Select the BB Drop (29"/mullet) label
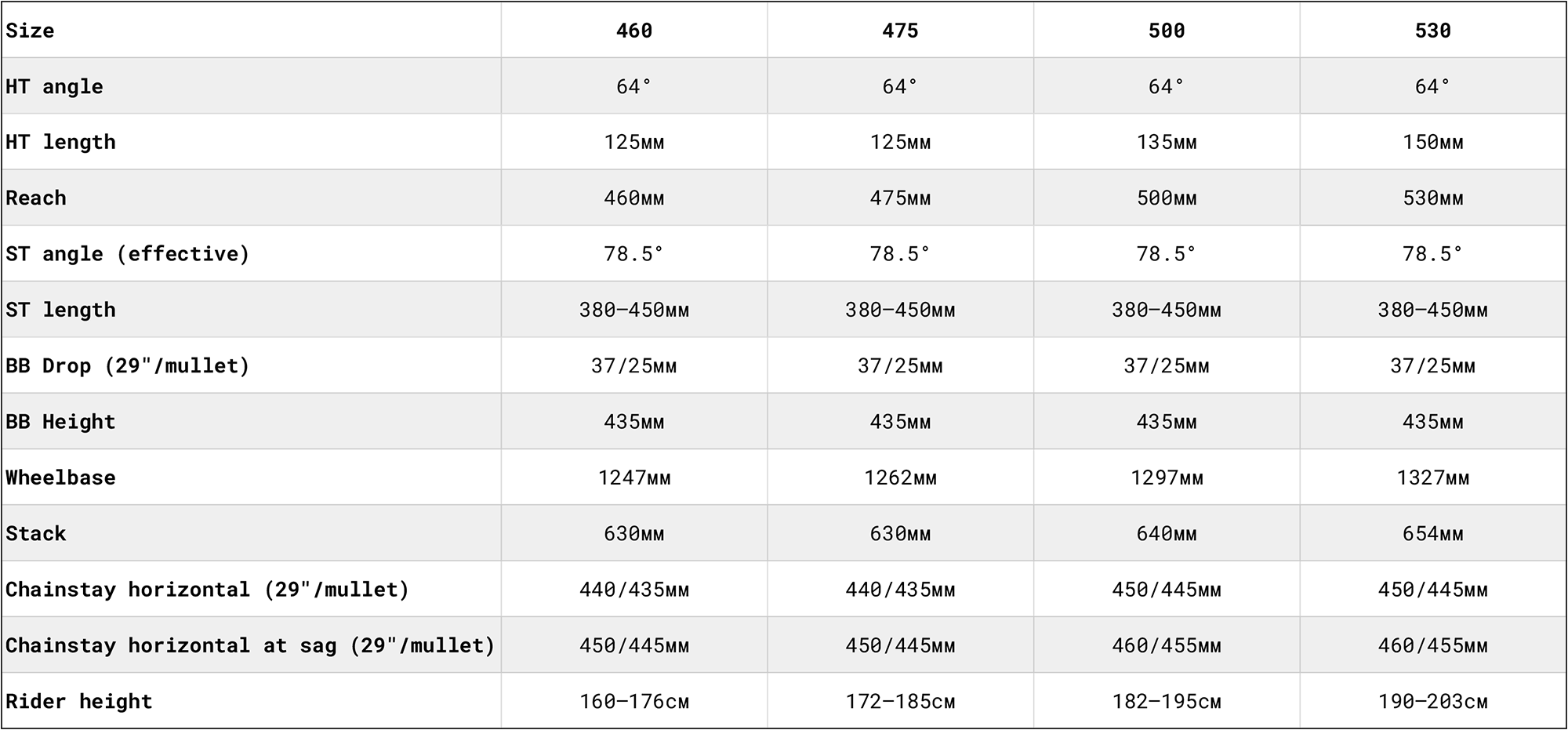 (127, 365)
